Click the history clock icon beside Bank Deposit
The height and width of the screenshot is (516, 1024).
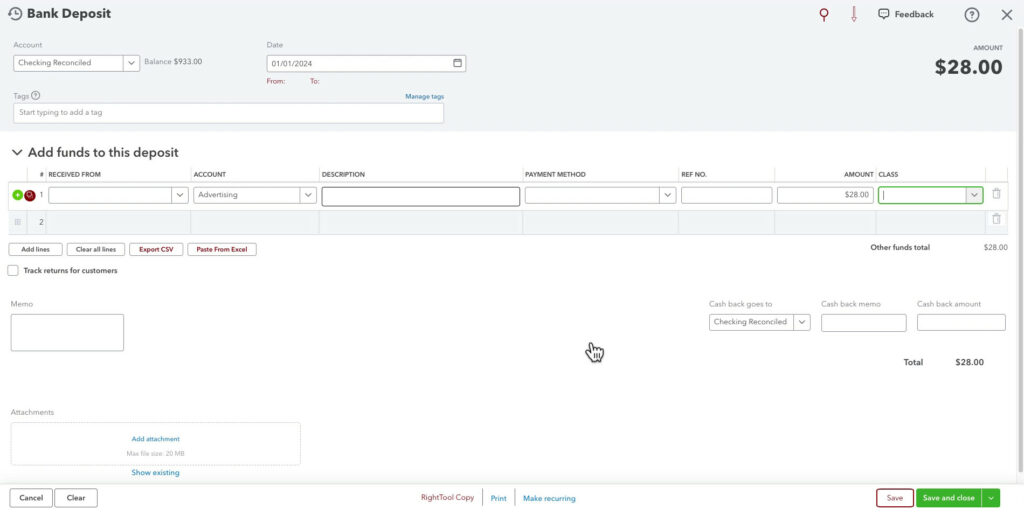pos(15,14)
